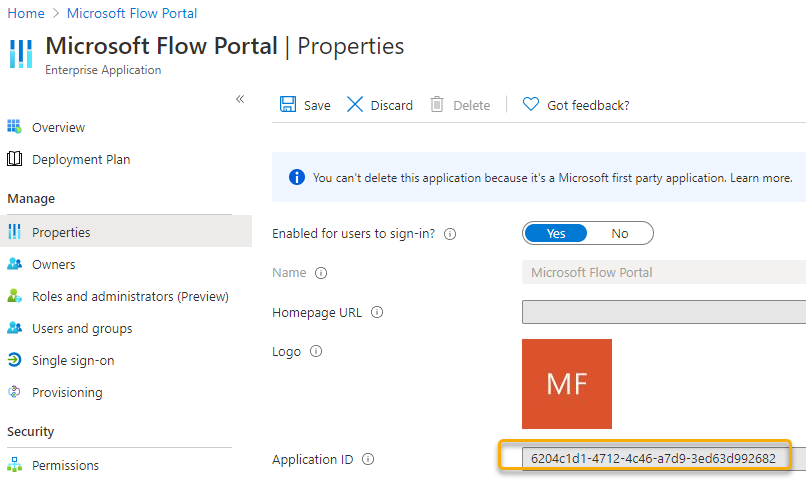The height and width of the screenshot is (480, 806).
Task: Select Yes on sign-in enabled toggle
Action: point(556,234)
